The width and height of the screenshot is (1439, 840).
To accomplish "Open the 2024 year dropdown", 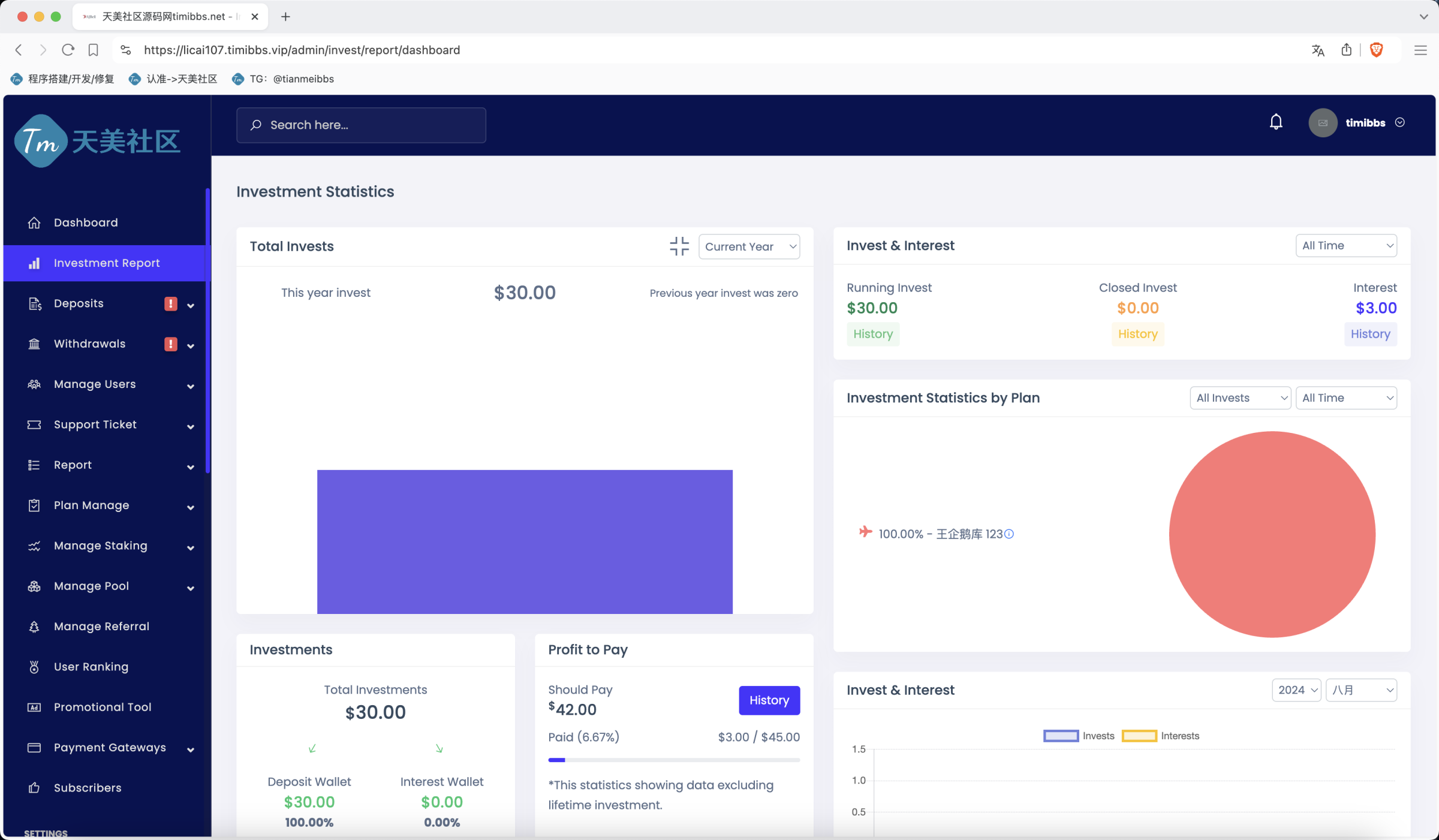I will click(1296, 690).
